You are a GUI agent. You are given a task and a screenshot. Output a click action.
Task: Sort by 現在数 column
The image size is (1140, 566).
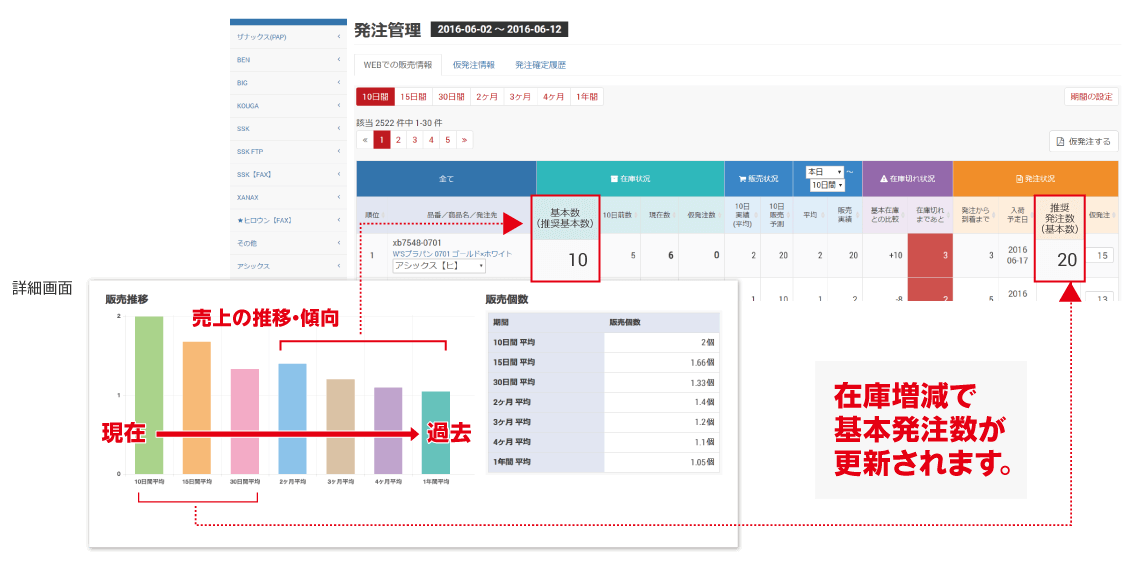pyautogui.click(x=659, y=215)
